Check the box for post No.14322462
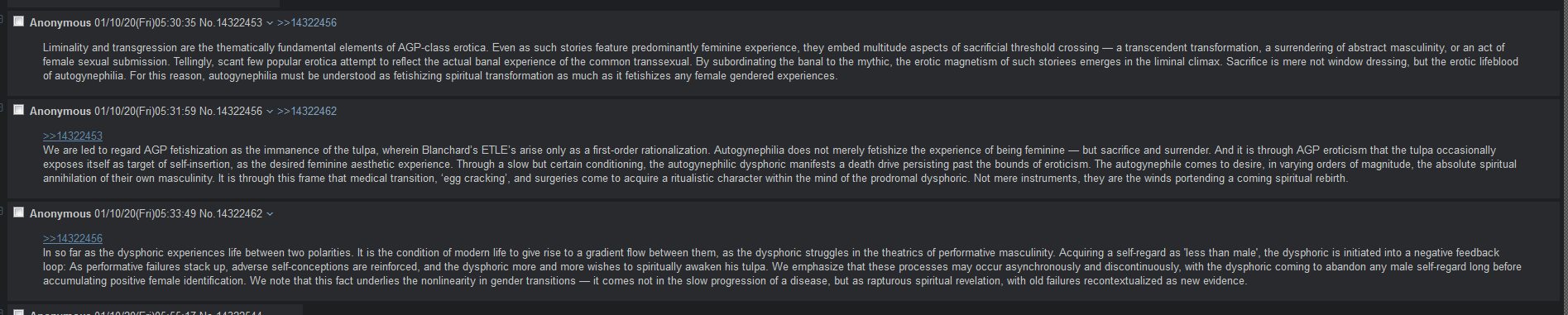 18,212
